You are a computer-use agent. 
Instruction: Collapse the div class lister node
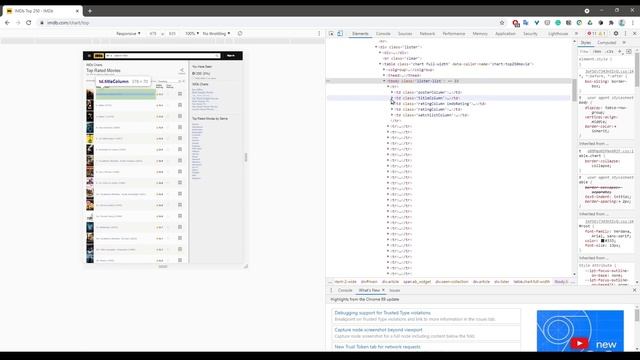(376, 47)
